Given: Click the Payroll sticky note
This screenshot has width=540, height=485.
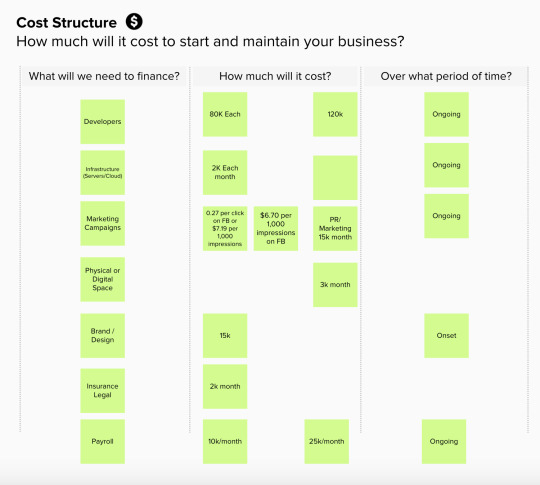Looking at the screenshot, I should [x=102, y=442].
